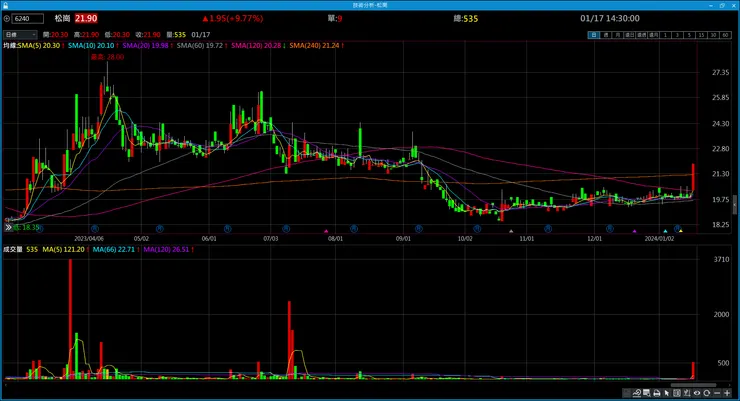Select the 月 monthly timeframe tab
Screen dimensions: 740x401
[618, 35]
